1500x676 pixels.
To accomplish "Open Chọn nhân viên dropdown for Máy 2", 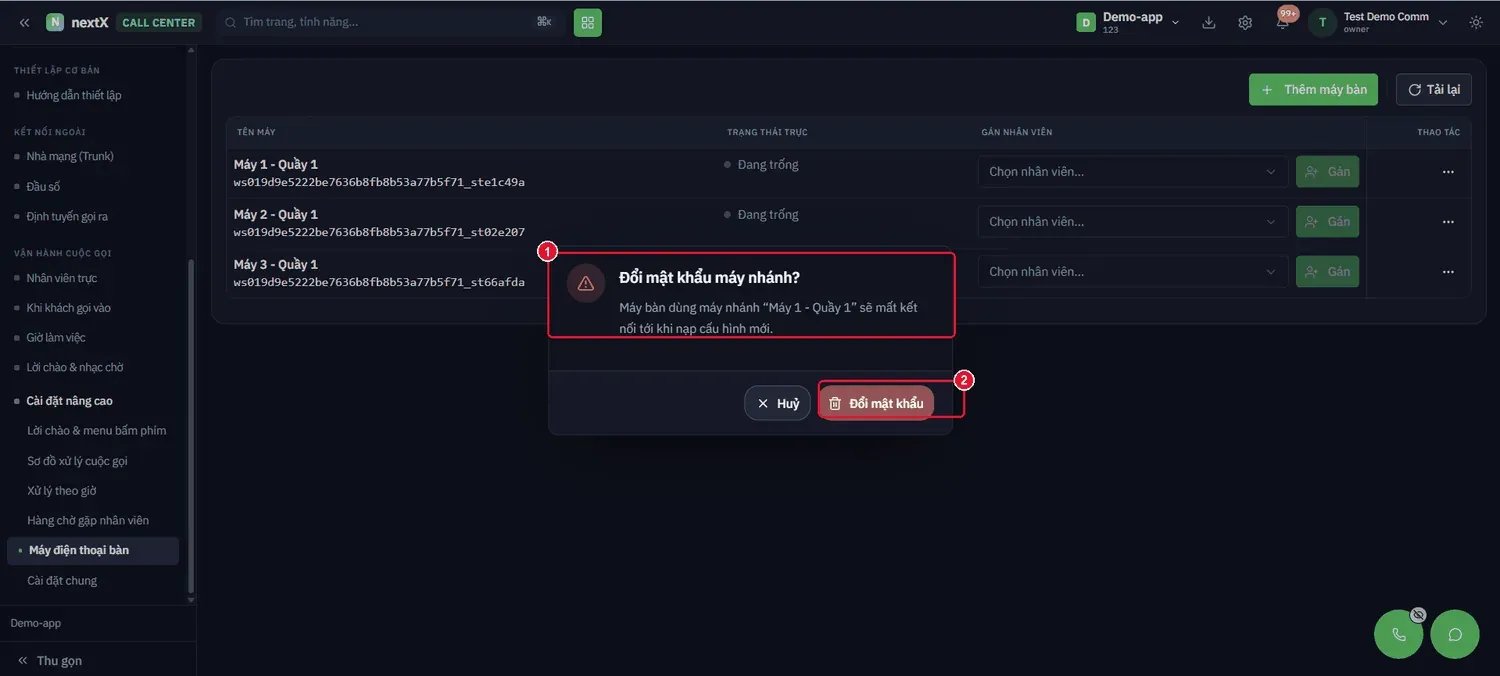I will pyautogui.click(x=1132, y=222).
